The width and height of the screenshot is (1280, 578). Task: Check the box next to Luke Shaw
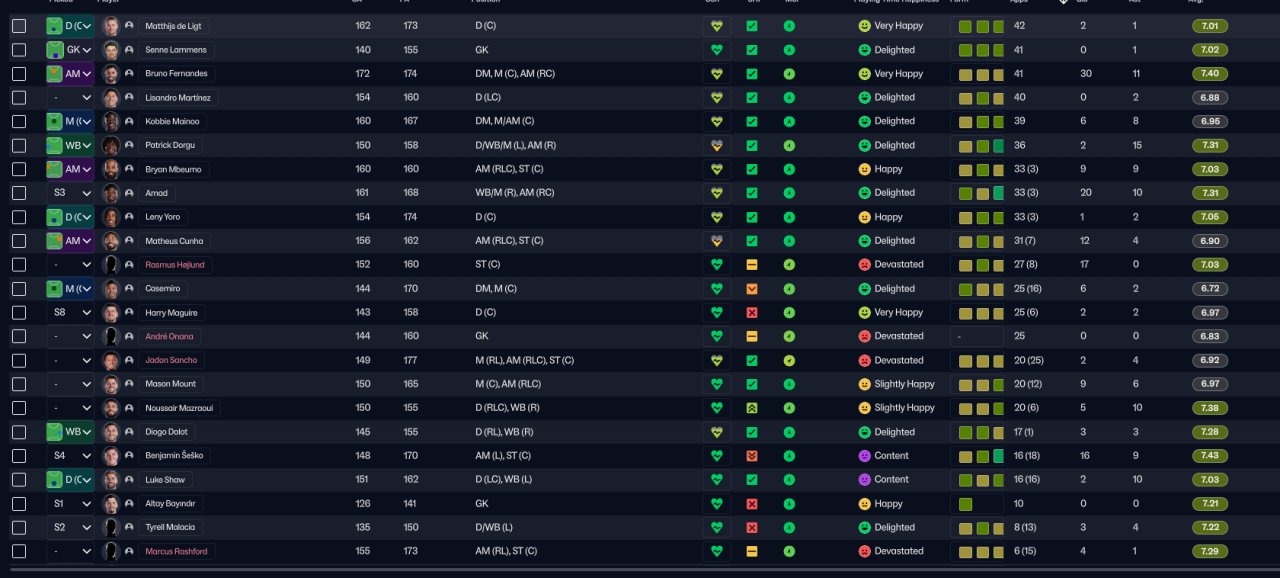click(19, 480)
